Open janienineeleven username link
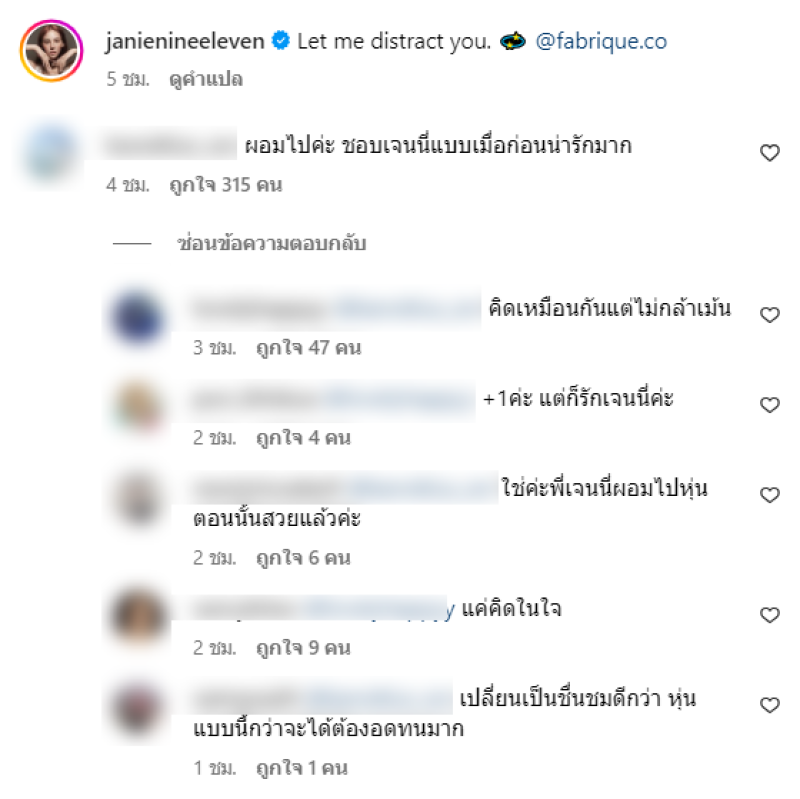Image resolution: width=800 pixels, height=799 pixels. pyautogui.click(x=185, y=41)
